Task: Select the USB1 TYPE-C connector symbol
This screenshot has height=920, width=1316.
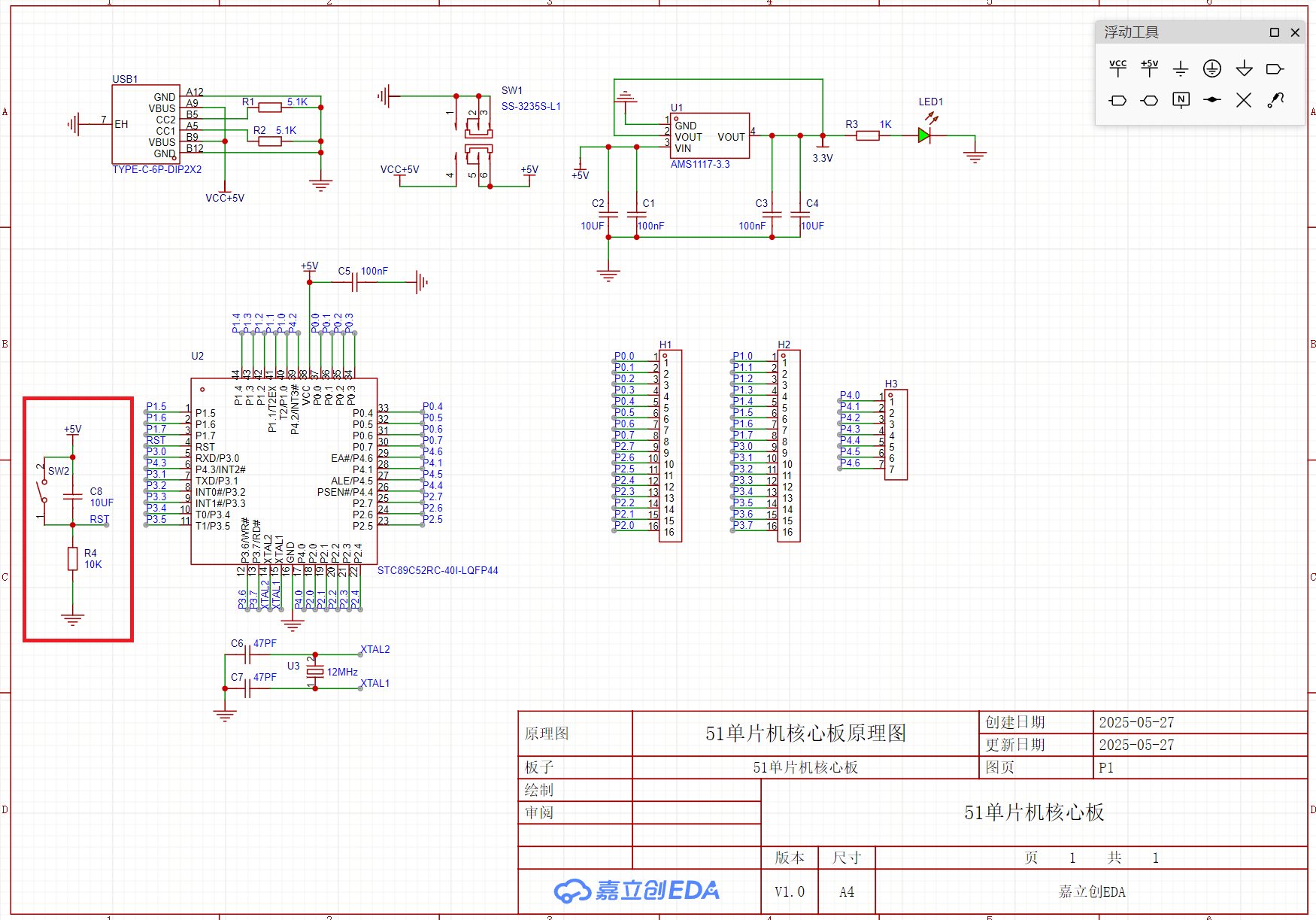Action: coord(146,124)
